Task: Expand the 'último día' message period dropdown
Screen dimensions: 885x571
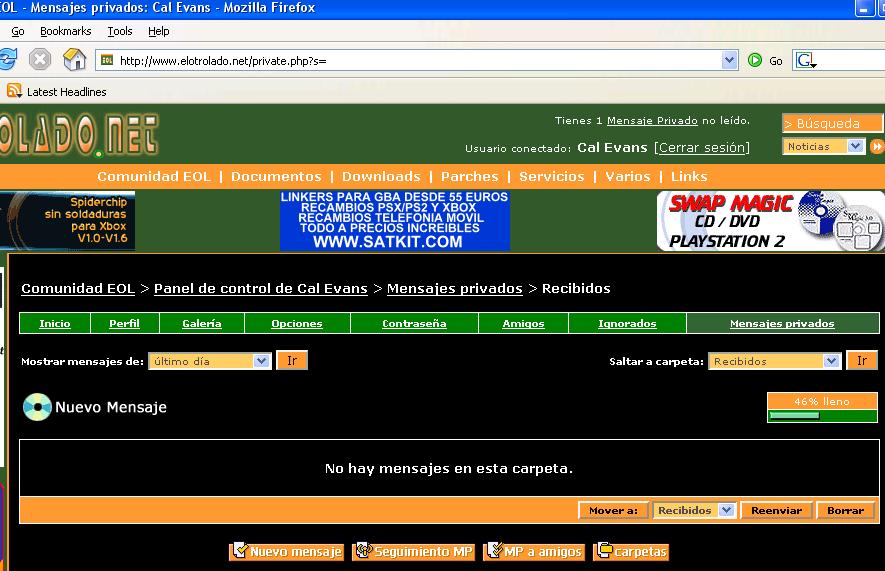Action: coord(210,361)
